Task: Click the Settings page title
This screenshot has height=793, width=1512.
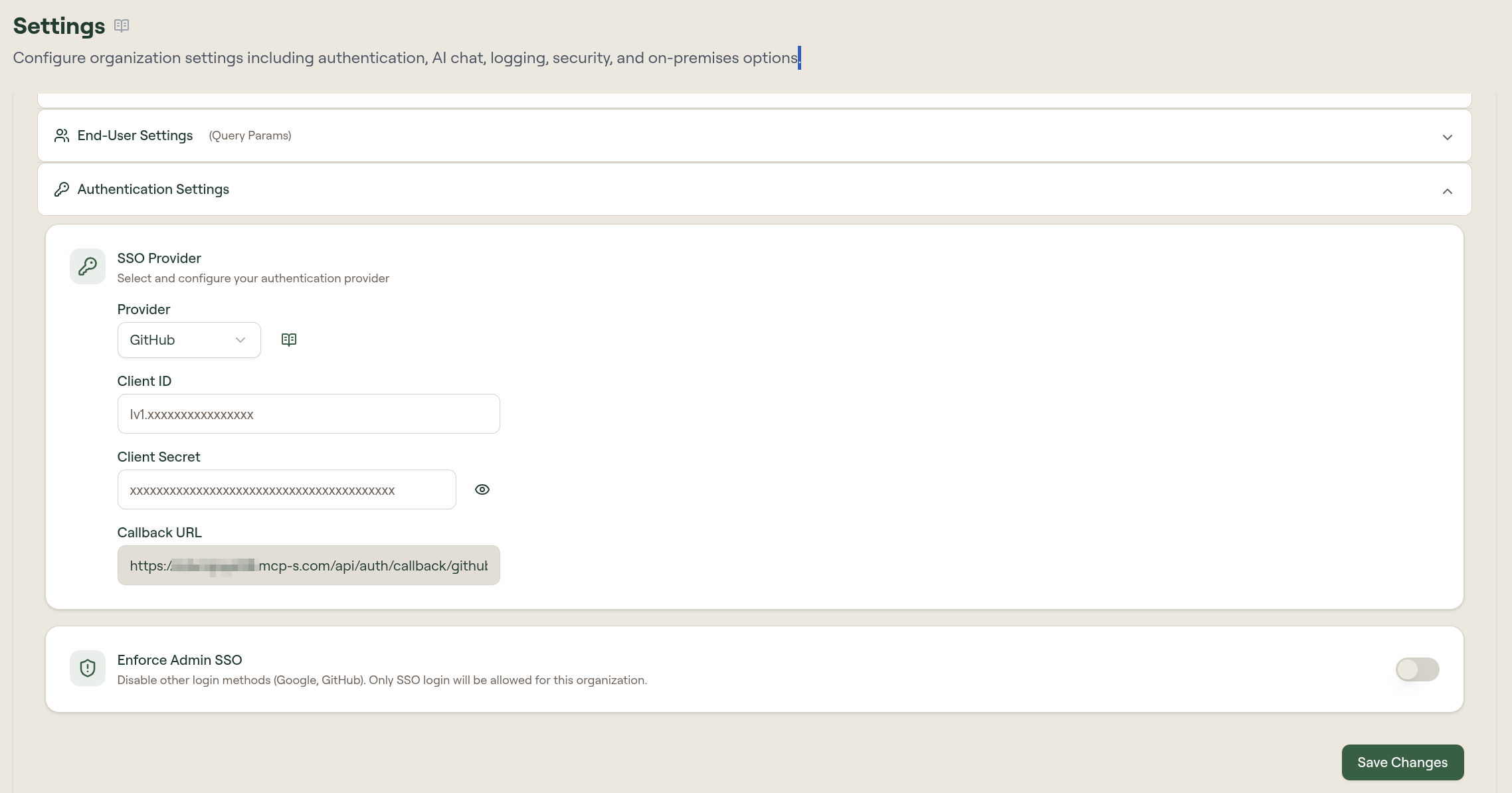Action: (x=59, y=26)
